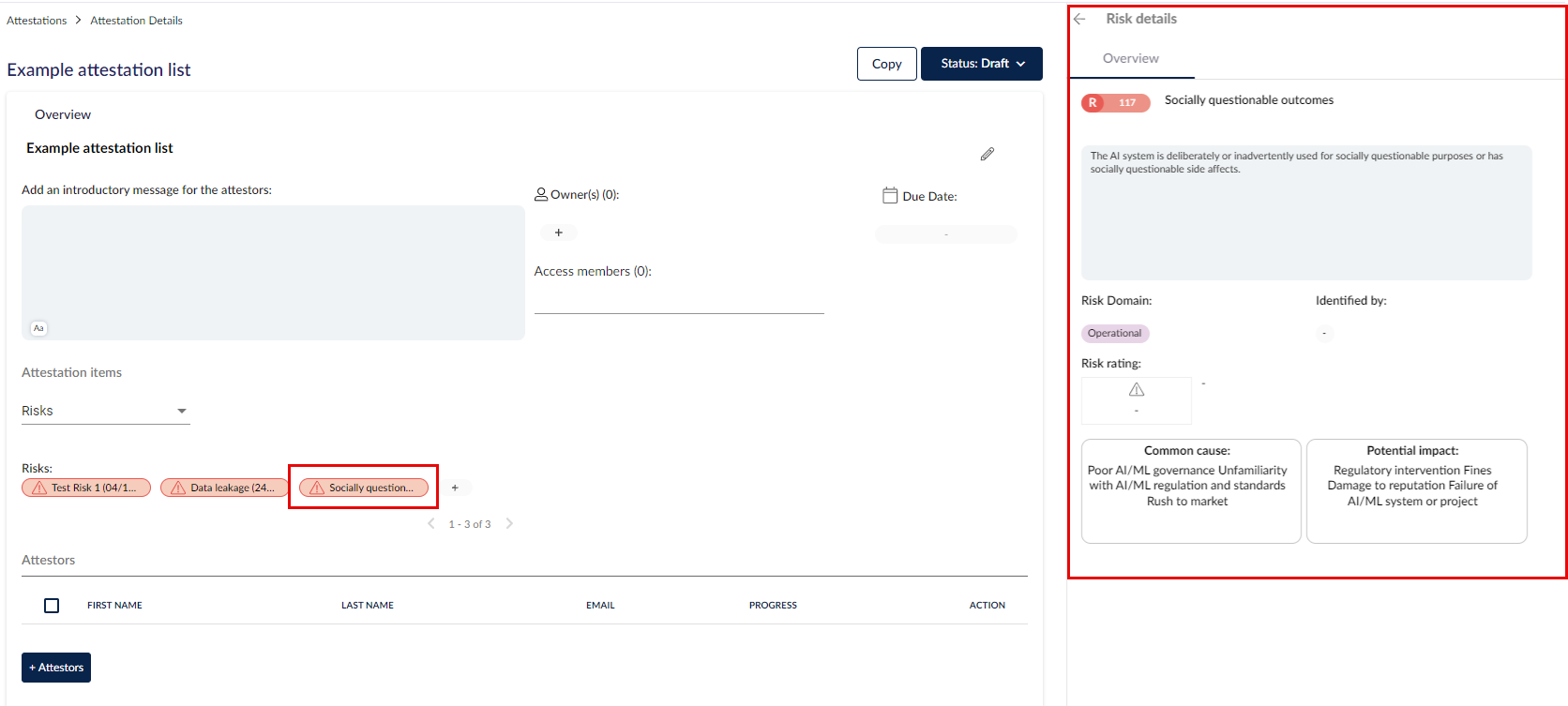Open the Test Risk 1 chip
The image size is (1568, 706).
tap(86, 488)
